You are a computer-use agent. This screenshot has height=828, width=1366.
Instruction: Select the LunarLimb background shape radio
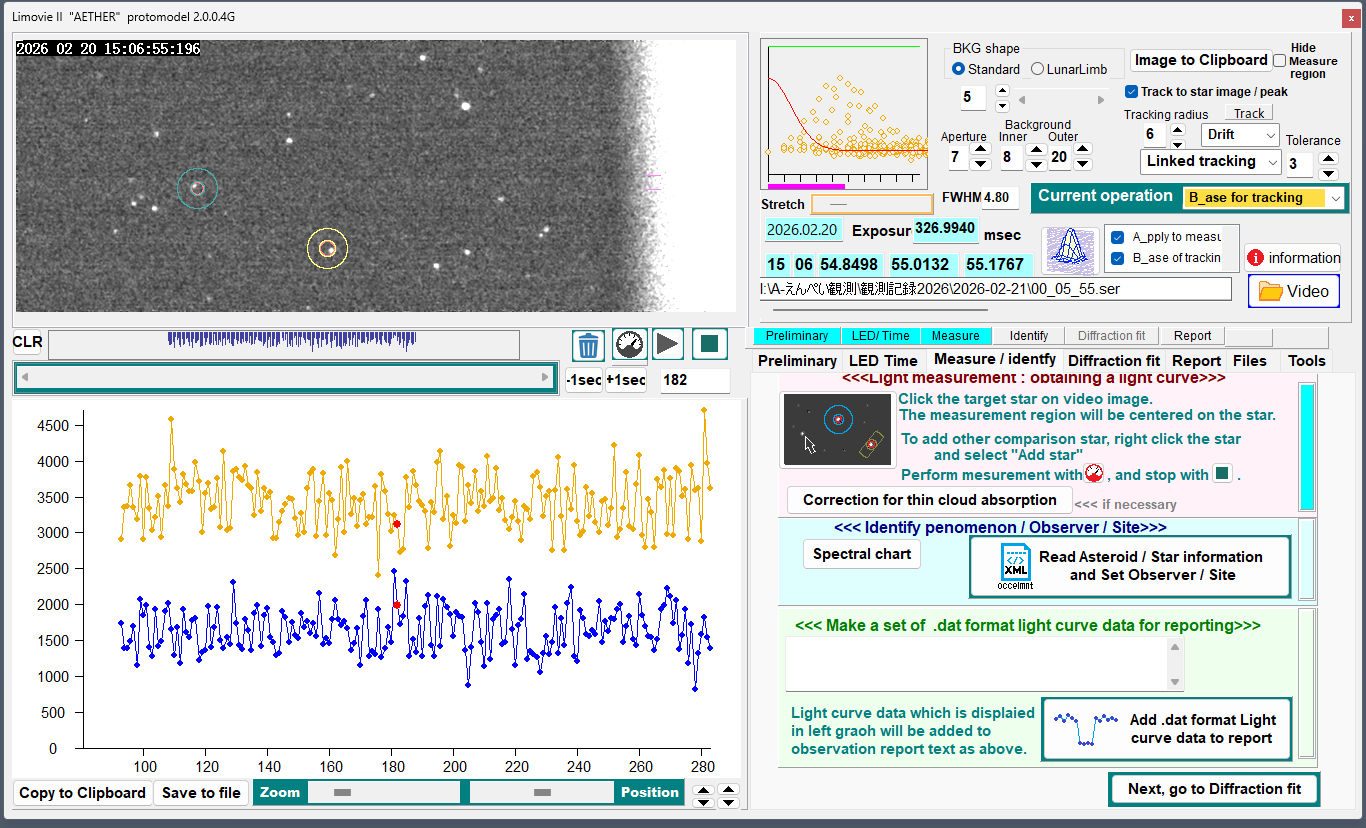(x=1037, y=69)
